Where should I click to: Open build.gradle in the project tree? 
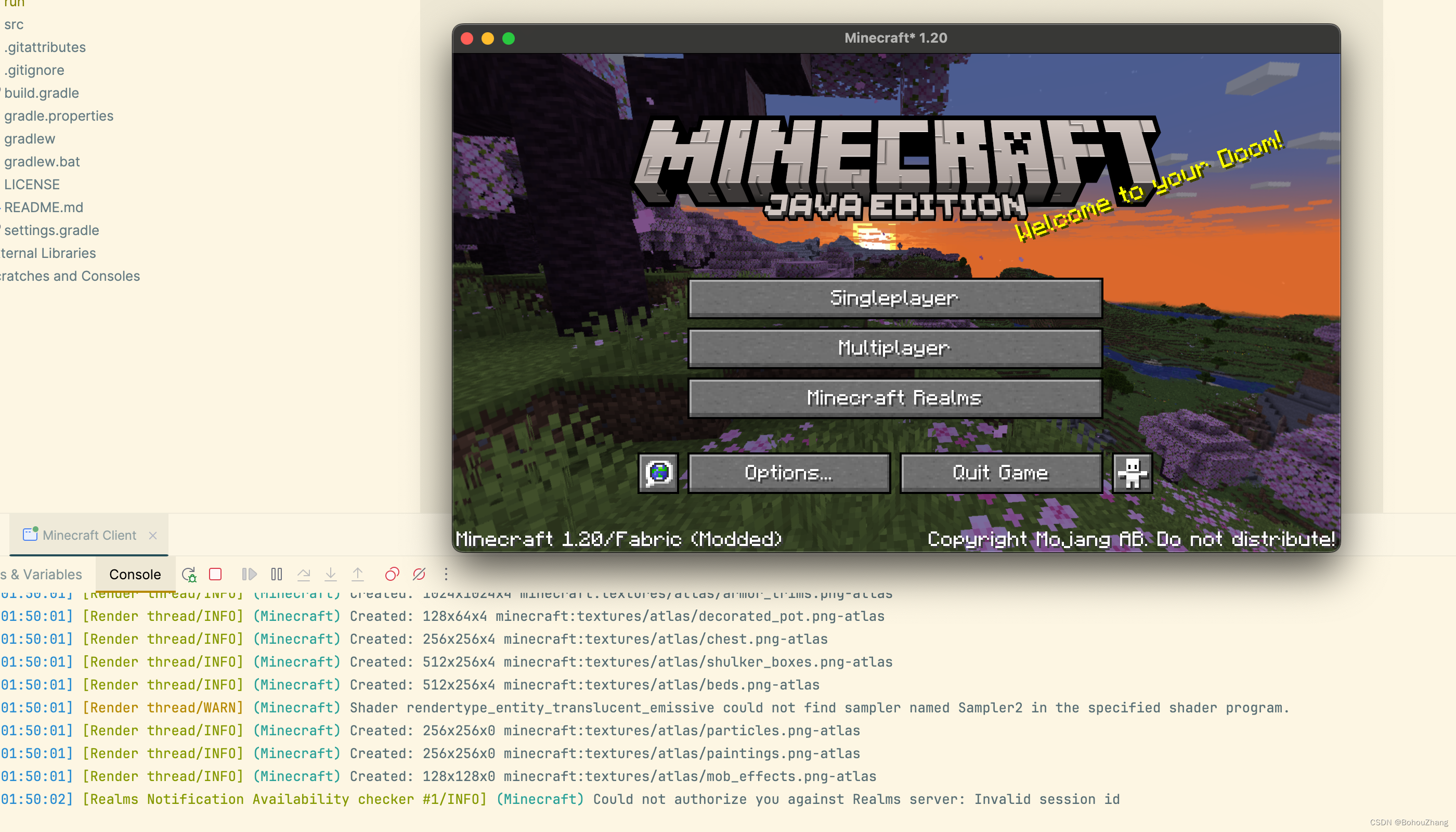[41, 93]
